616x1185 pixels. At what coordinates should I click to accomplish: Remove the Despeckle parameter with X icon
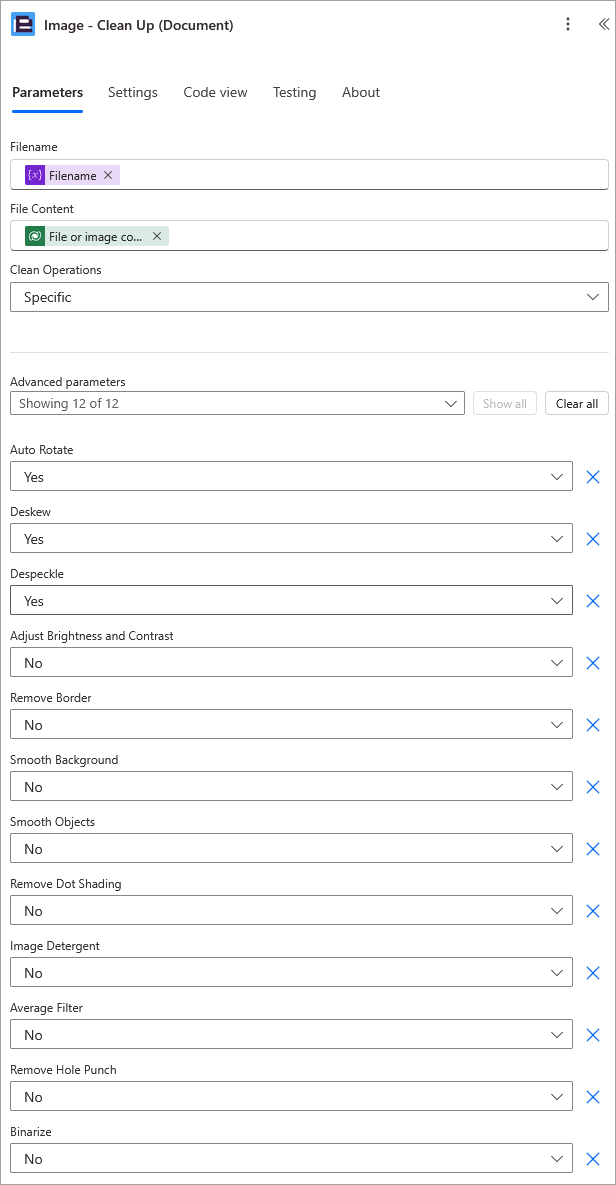click(593, 601)
